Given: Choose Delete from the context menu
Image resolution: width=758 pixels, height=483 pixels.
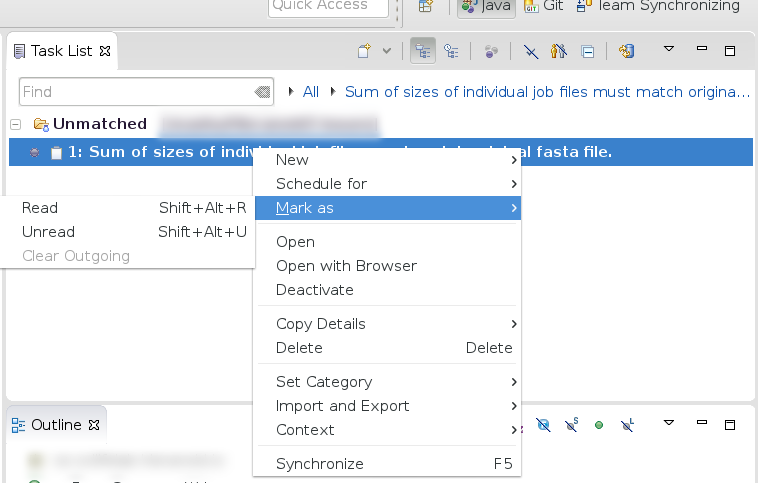Looking at the screenshot, I should pyautogui.click(x=388, y=348).
